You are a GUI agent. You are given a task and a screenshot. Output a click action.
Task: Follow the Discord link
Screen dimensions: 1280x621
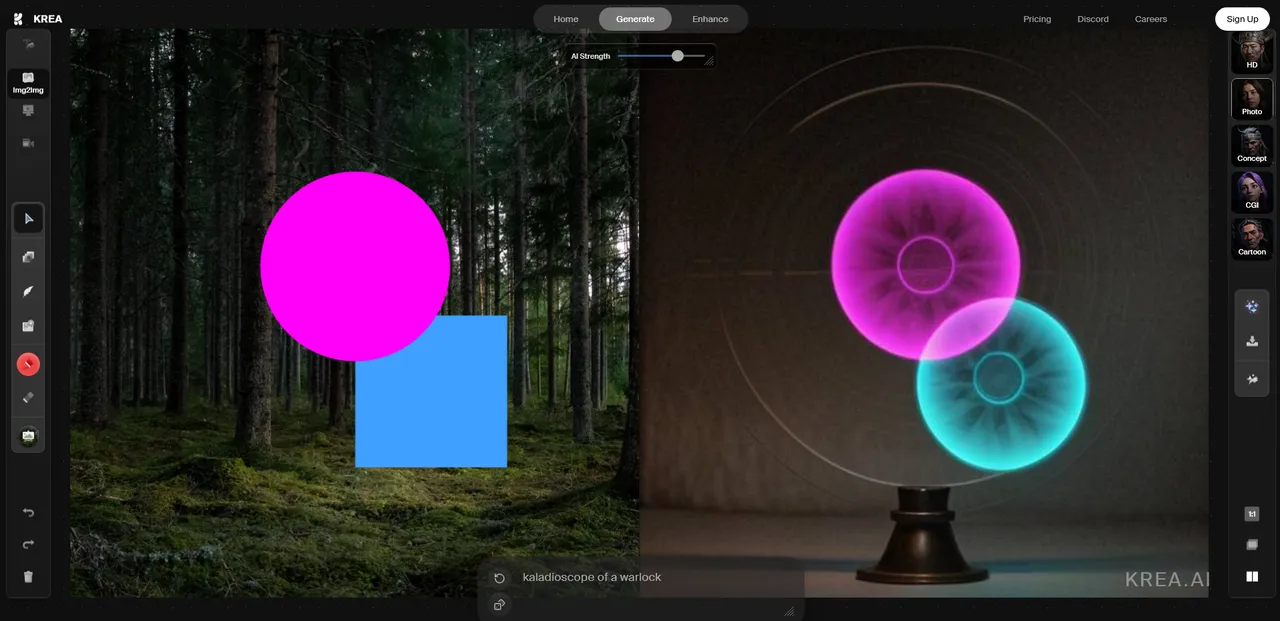point(1093,19)
